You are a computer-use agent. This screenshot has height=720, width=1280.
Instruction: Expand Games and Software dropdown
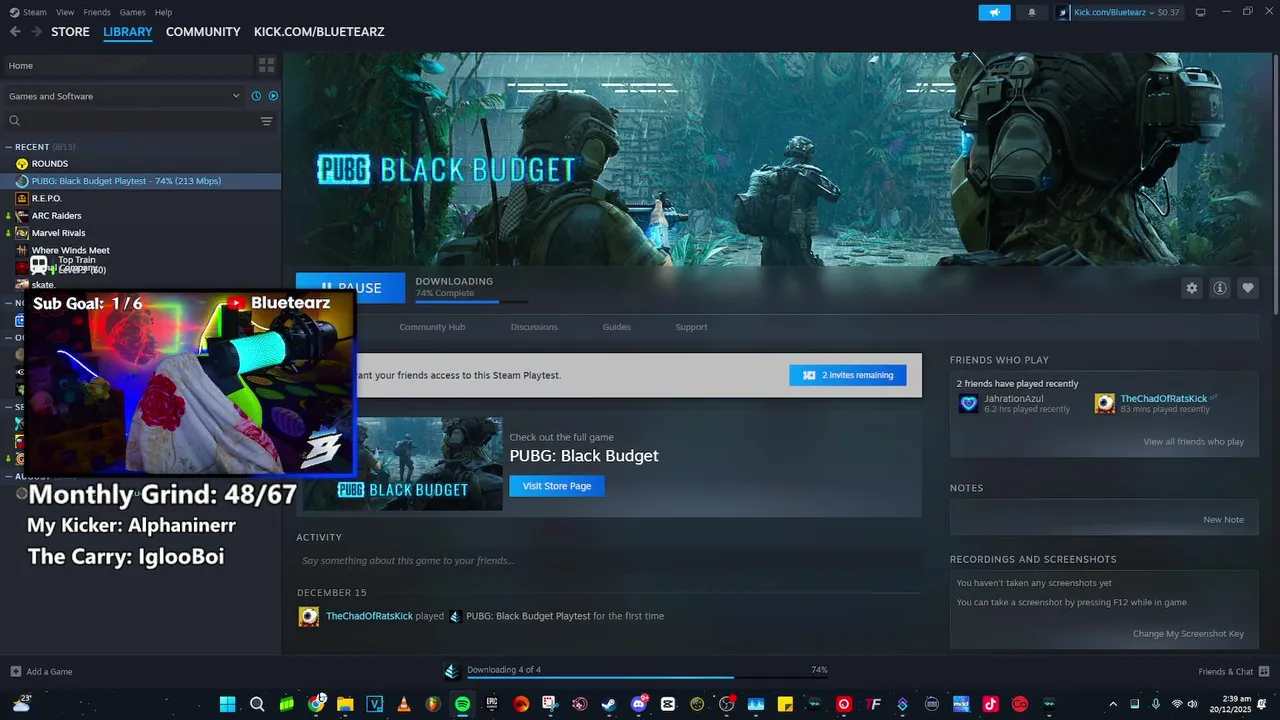point(125,96)
